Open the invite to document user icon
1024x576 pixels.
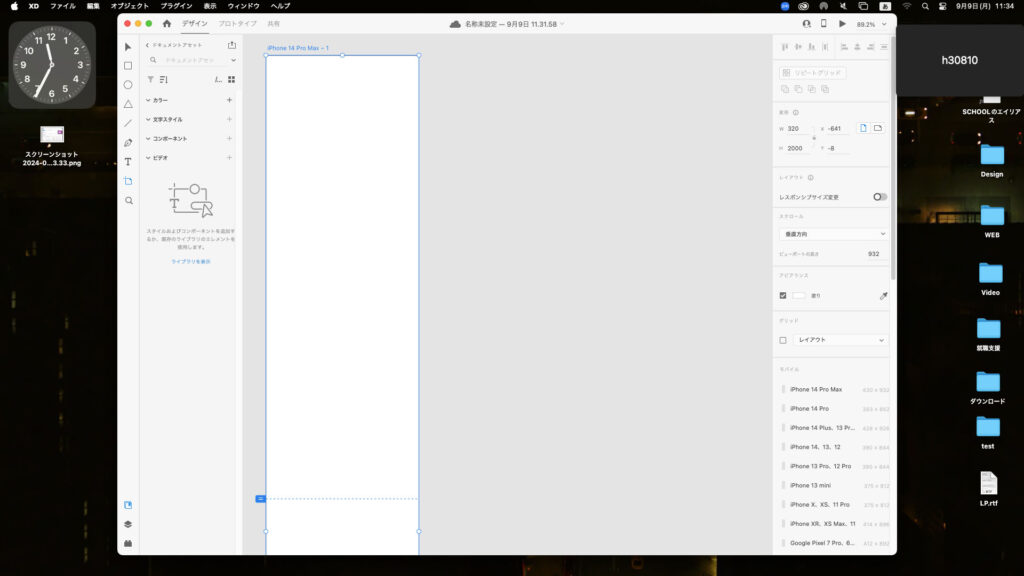point(807,24)
